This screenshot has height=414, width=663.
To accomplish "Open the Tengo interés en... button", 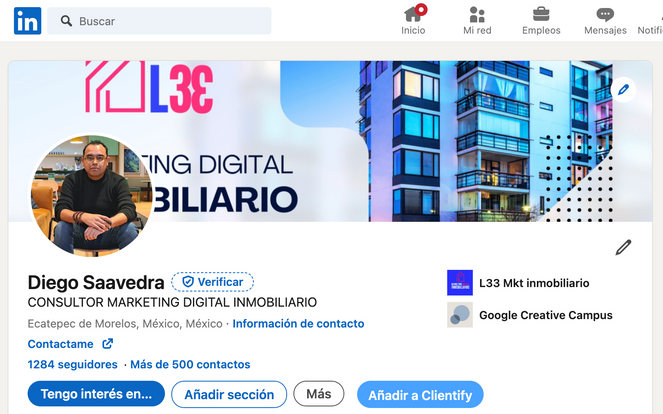I will (96, 394).
